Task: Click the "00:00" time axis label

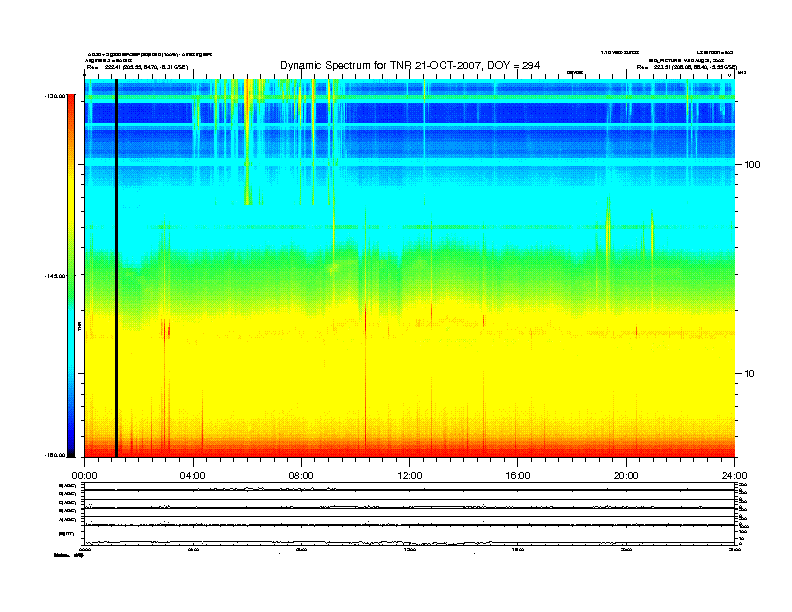Action: pyautogui.click(x=84, y=476)
